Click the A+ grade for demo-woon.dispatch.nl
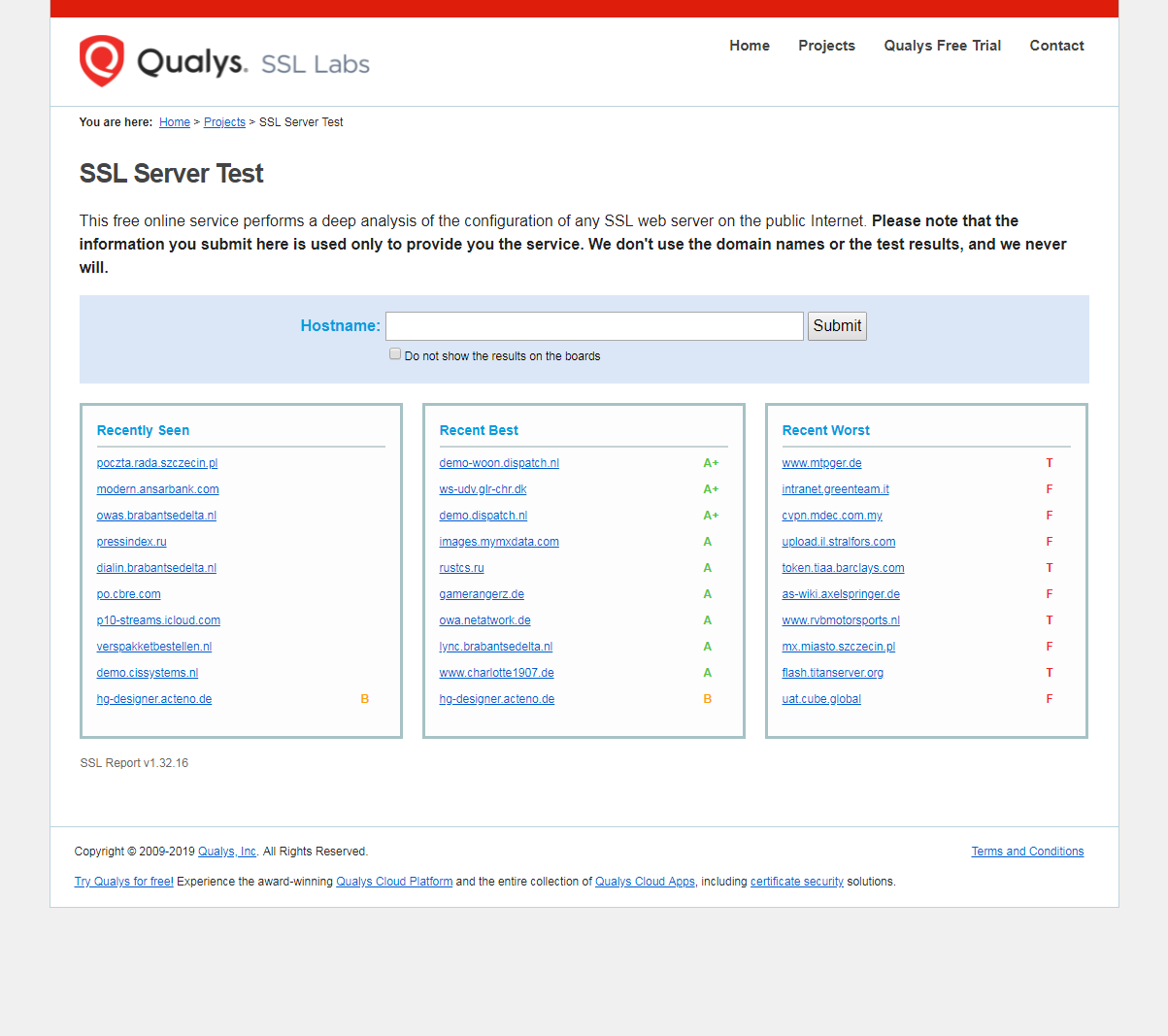 (711, 463)
